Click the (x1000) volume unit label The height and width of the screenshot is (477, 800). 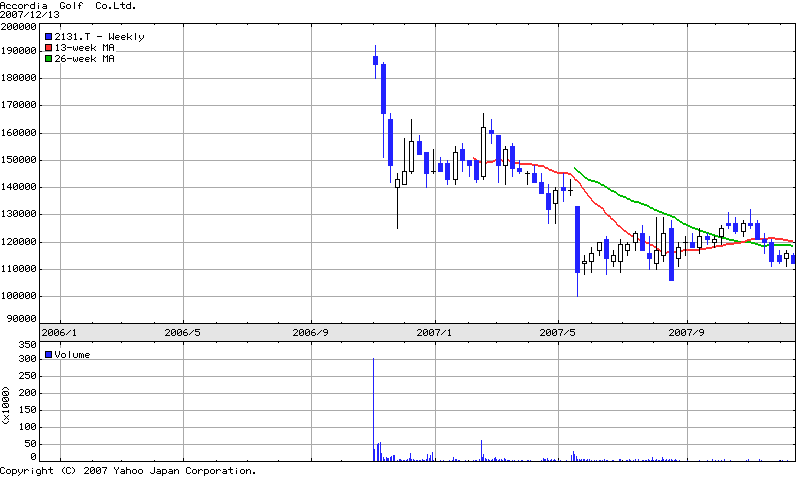6,408
